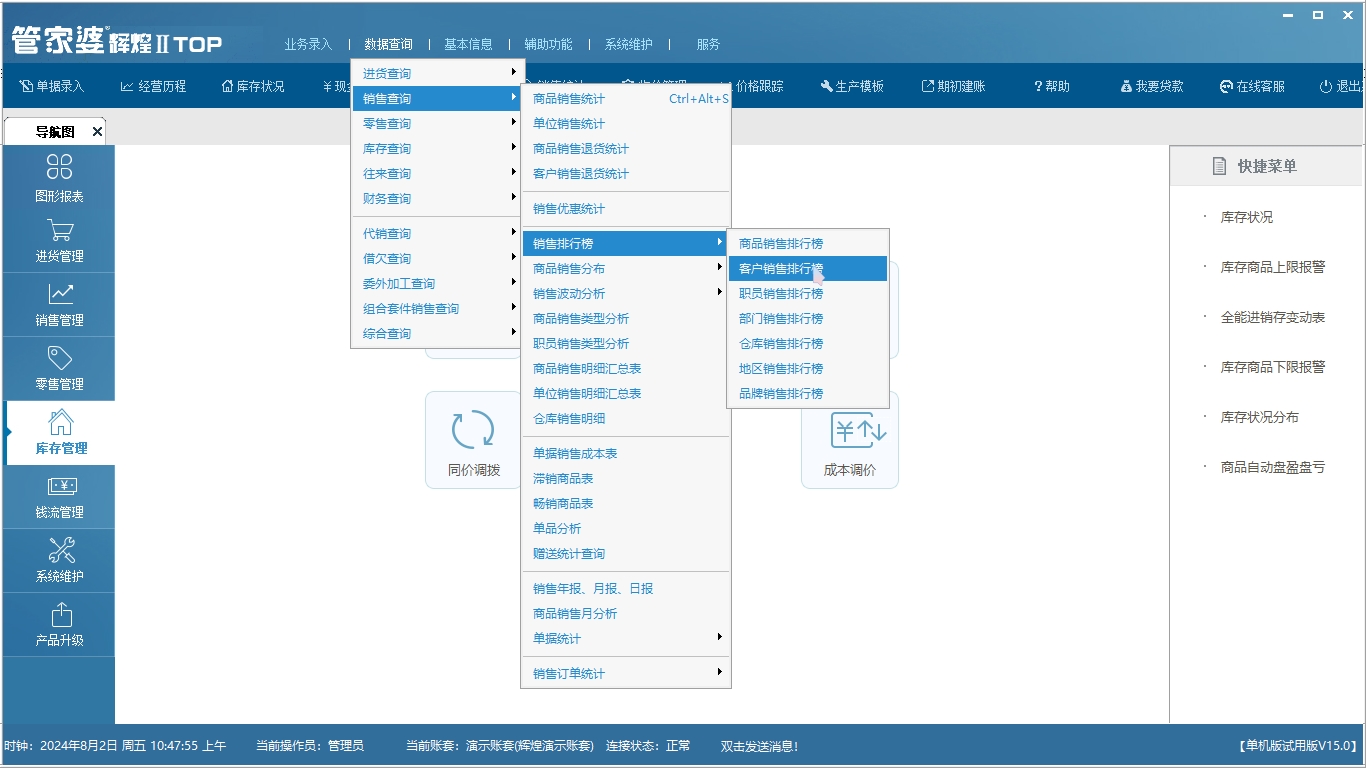Open the 基本信息 menu
Screen dimensions: 1366x768
coord(468,44)
